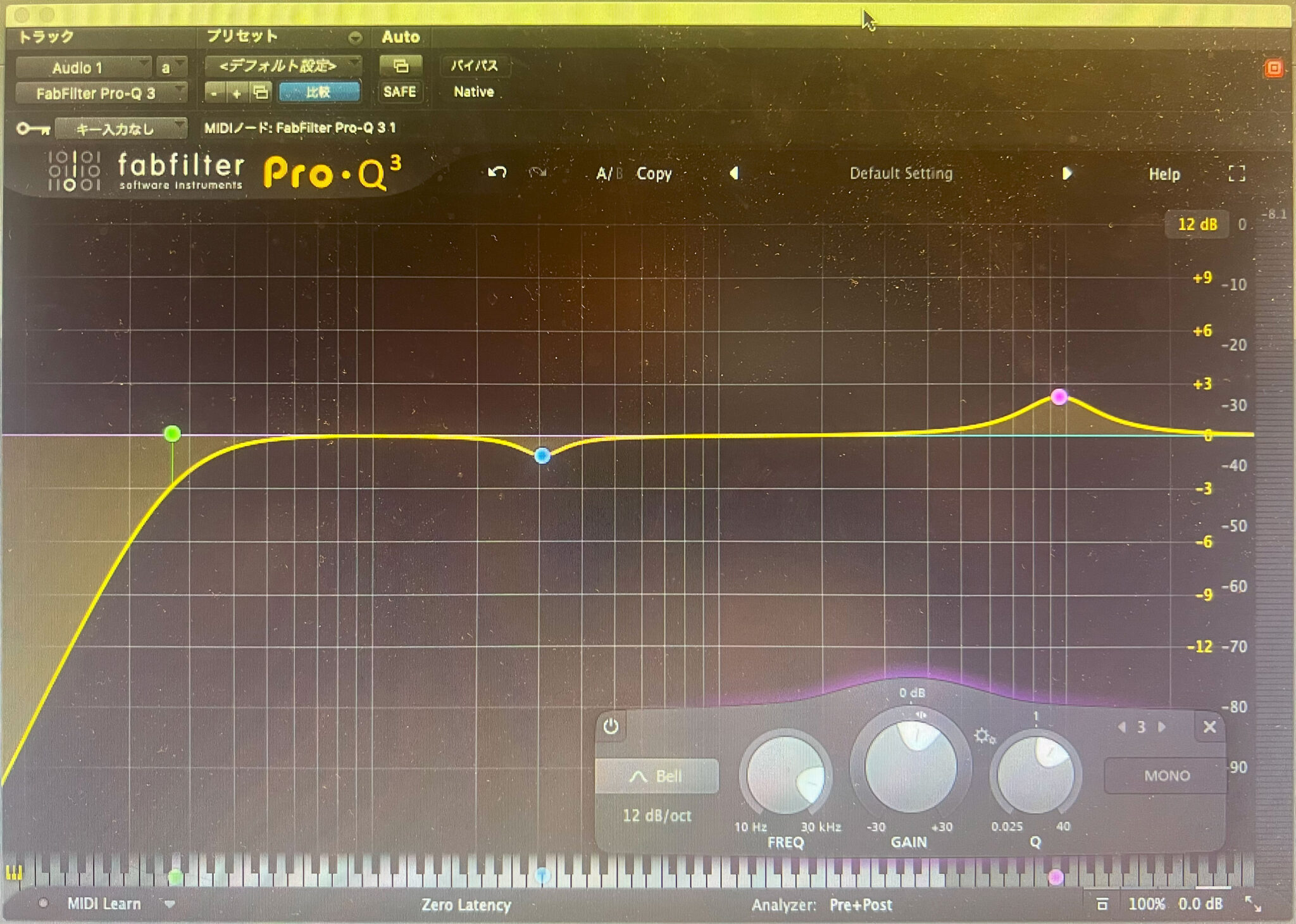Click the redo arrow in Pro-Q header
The width and height of the screenshot is (1296, 924).
[x=539, y=173]
